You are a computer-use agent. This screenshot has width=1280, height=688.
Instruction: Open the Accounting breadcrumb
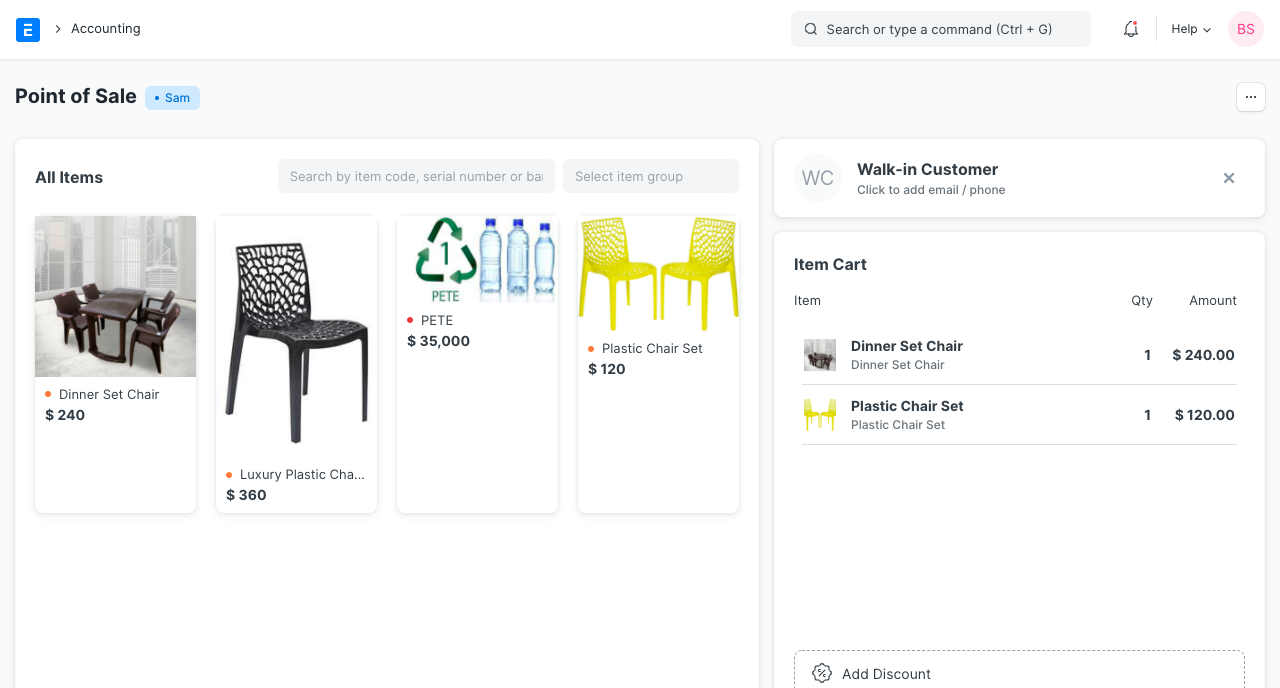tap(105, 29)
